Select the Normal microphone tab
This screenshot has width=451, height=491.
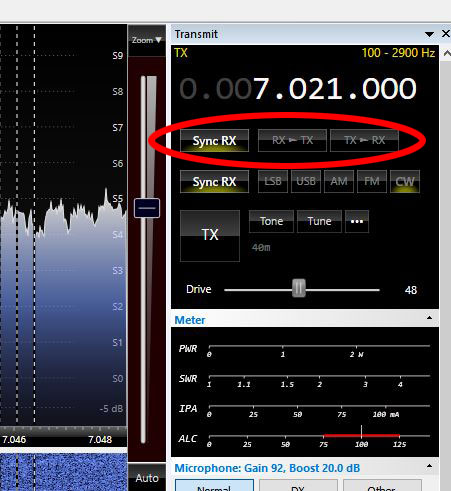point(214,486)
